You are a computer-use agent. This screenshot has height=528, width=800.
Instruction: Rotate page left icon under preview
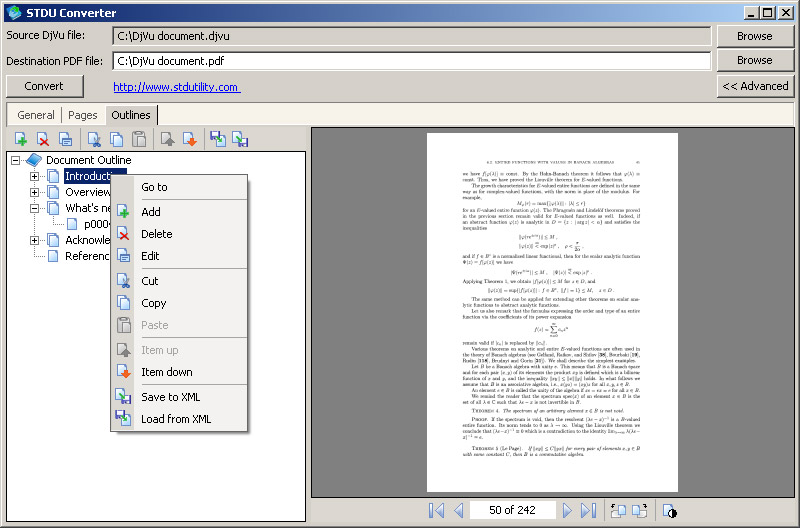click(618, 510)
